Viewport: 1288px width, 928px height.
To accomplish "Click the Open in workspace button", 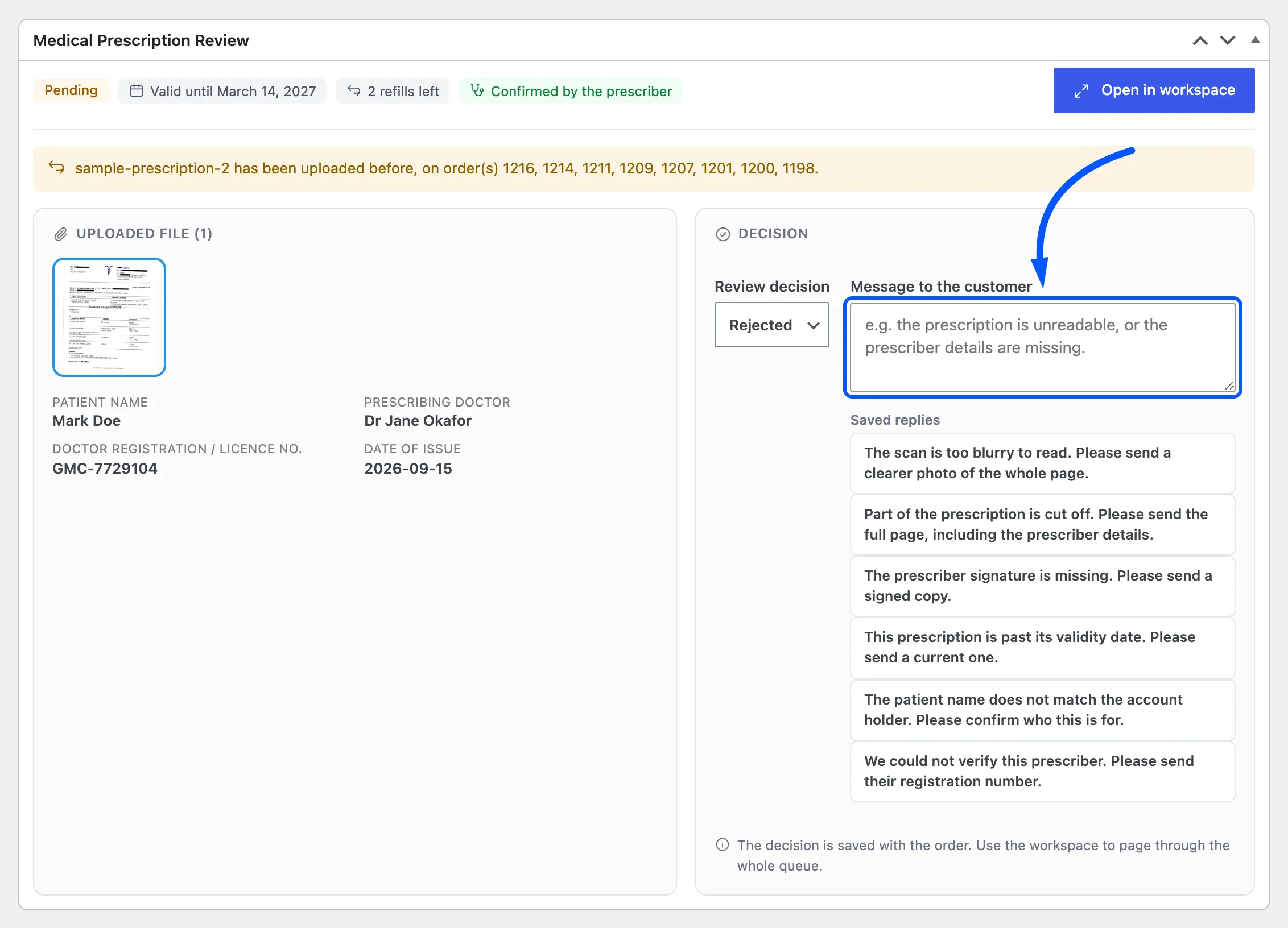I will click(x=1154, y=90).
